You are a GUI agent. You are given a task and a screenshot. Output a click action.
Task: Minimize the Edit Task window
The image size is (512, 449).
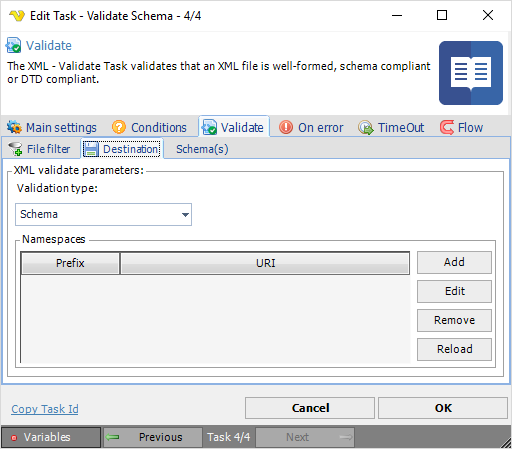coord(397,15)
